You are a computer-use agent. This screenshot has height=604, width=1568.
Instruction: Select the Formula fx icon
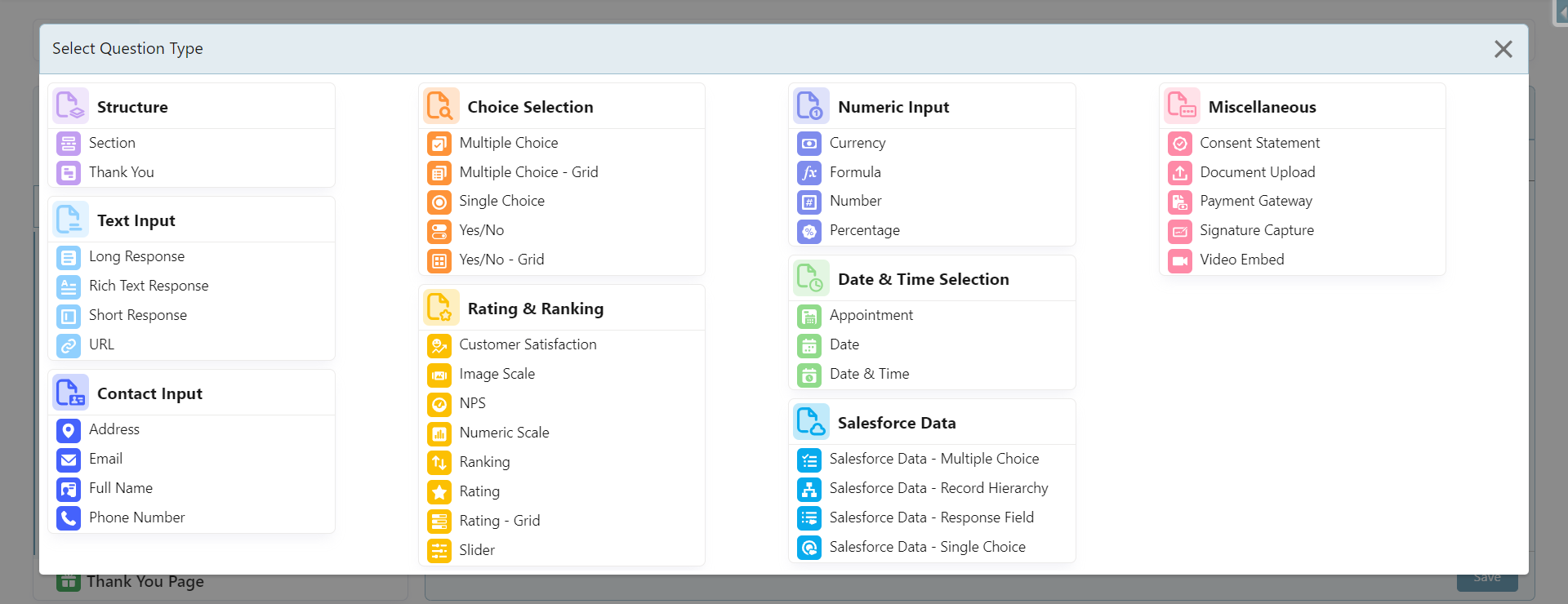click(808, 173)
